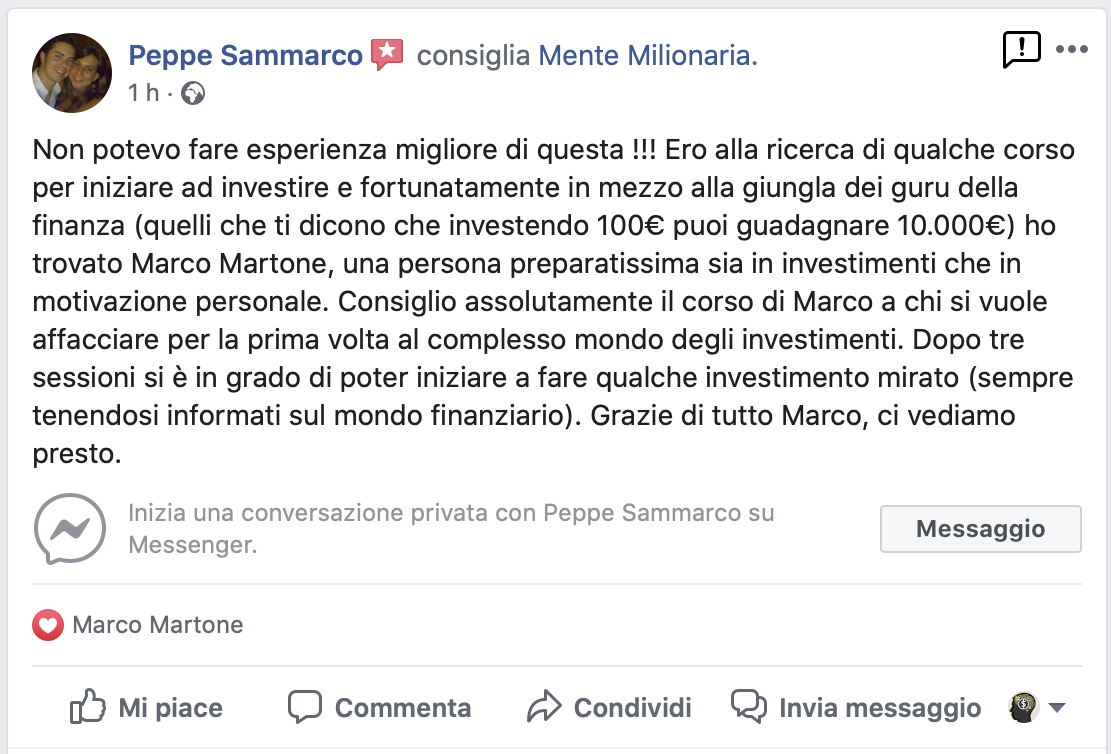
Task: Open Peppe Sammarco's profile picture
Action: [72, 72]
